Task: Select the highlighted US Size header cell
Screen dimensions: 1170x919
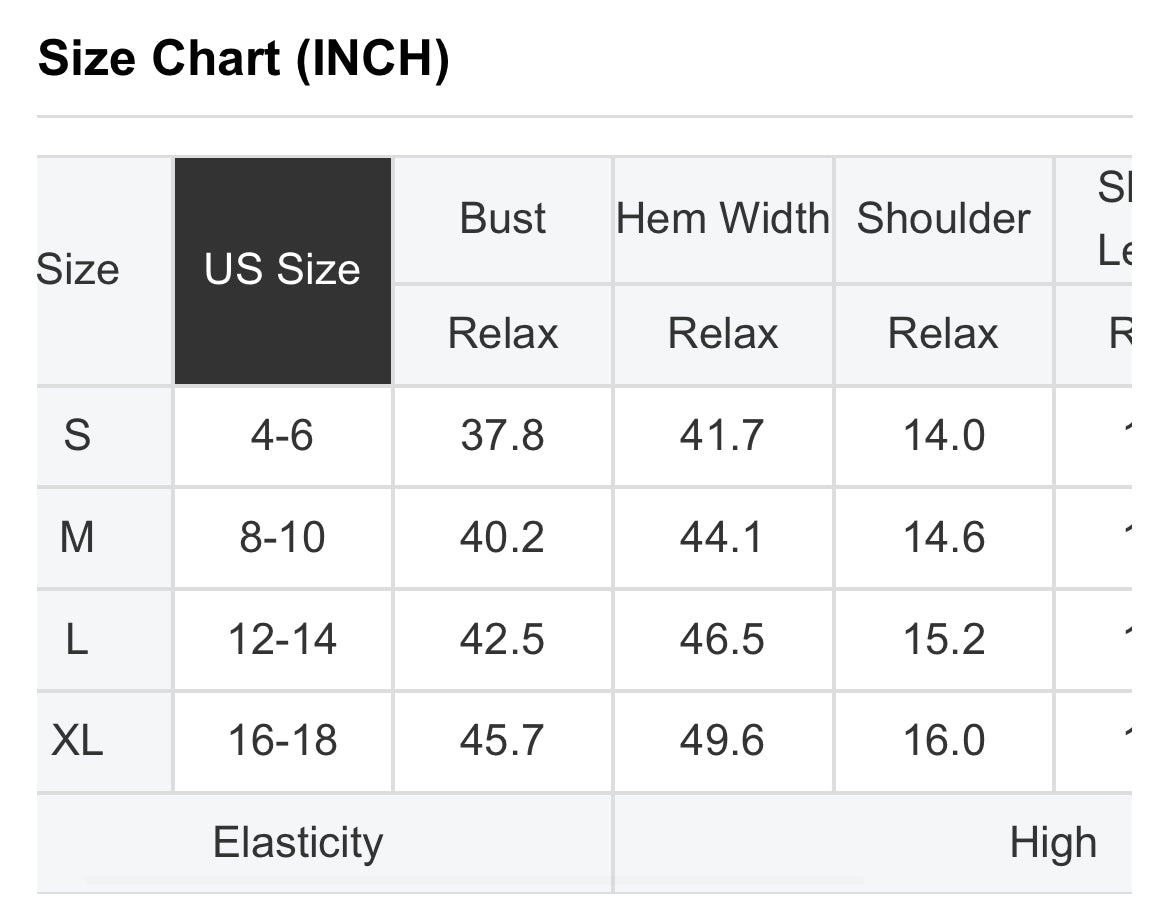Action: coord(283,271)
